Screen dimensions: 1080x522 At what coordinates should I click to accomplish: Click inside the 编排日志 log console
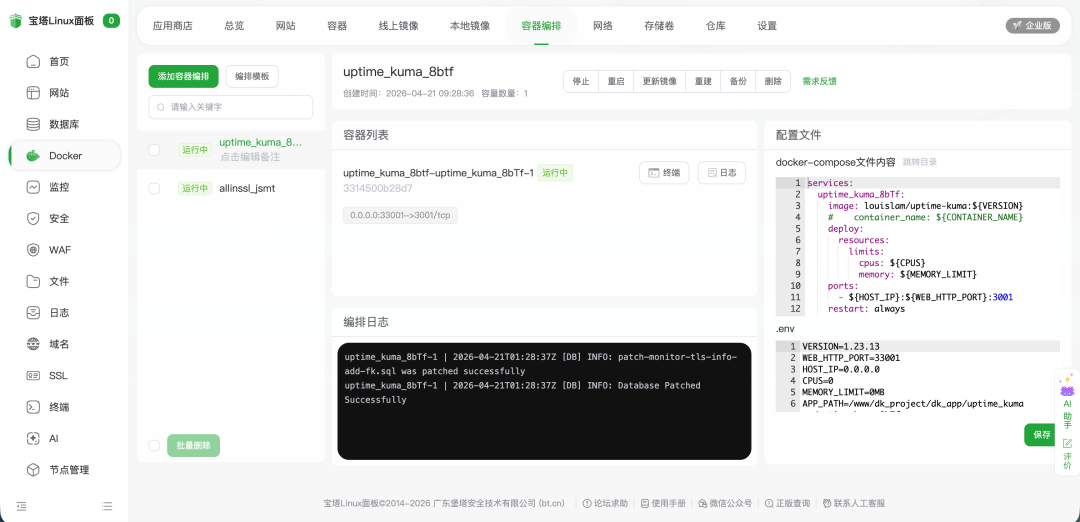tap(544, 401)
